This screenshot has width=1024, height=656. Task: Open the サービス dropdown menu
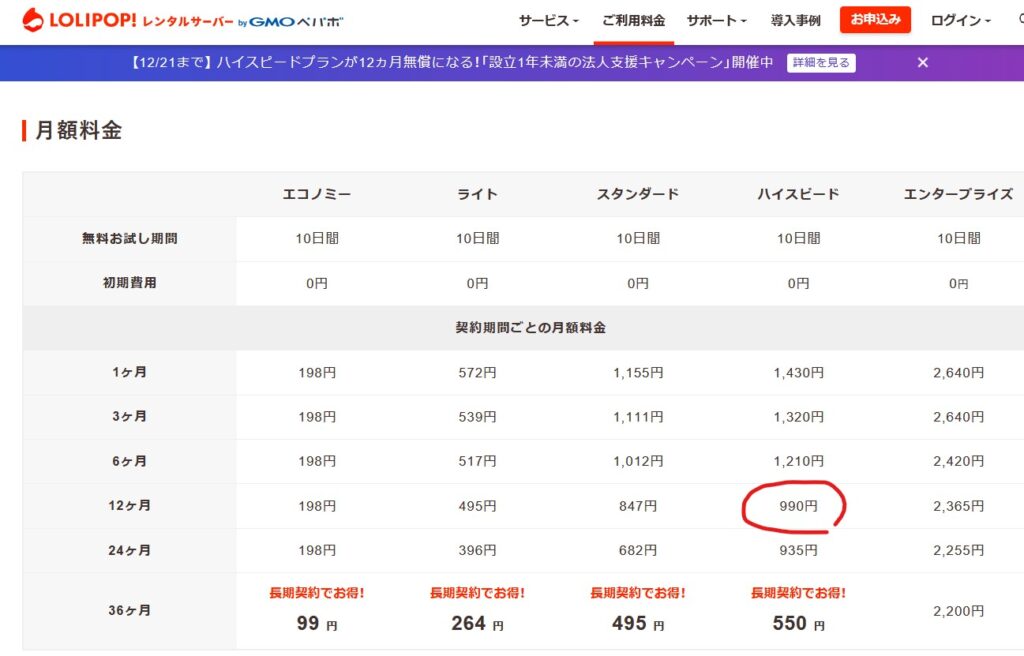click(548, 20)
